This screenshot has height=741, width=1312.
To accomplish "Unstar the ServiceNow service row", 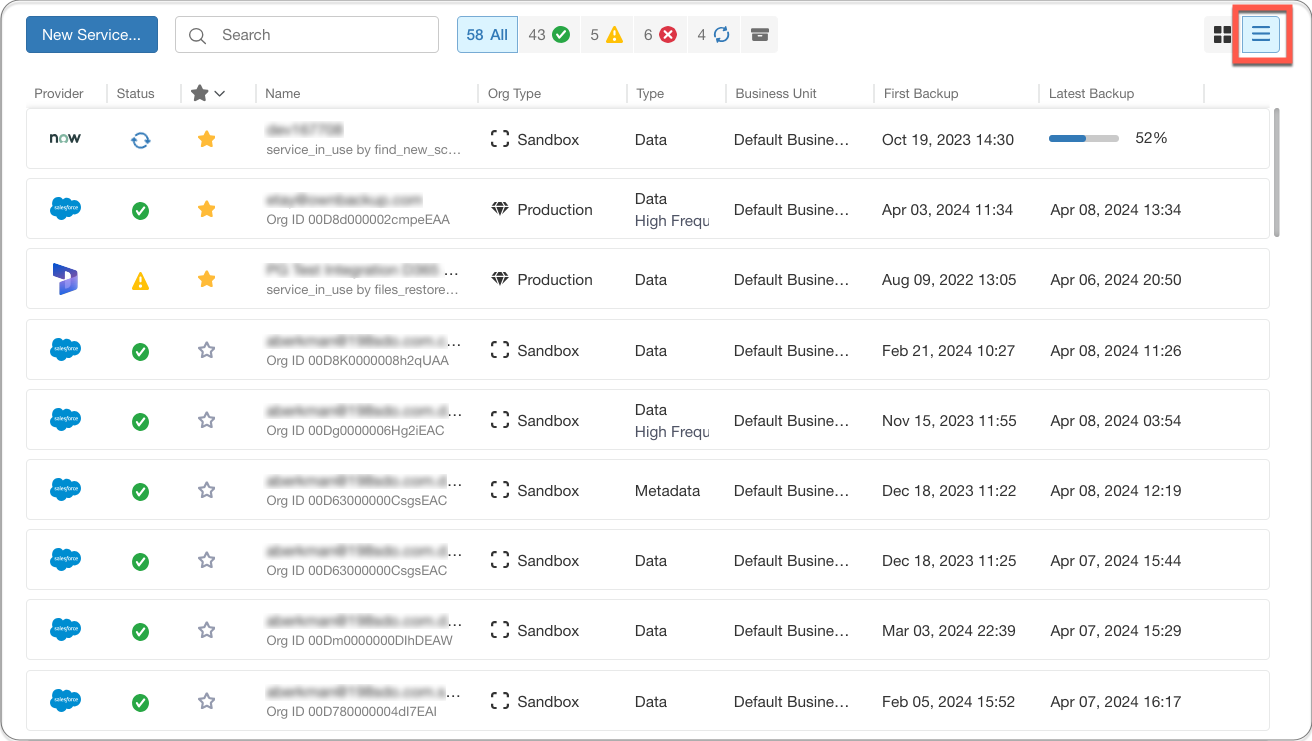I will coord(207,139).
